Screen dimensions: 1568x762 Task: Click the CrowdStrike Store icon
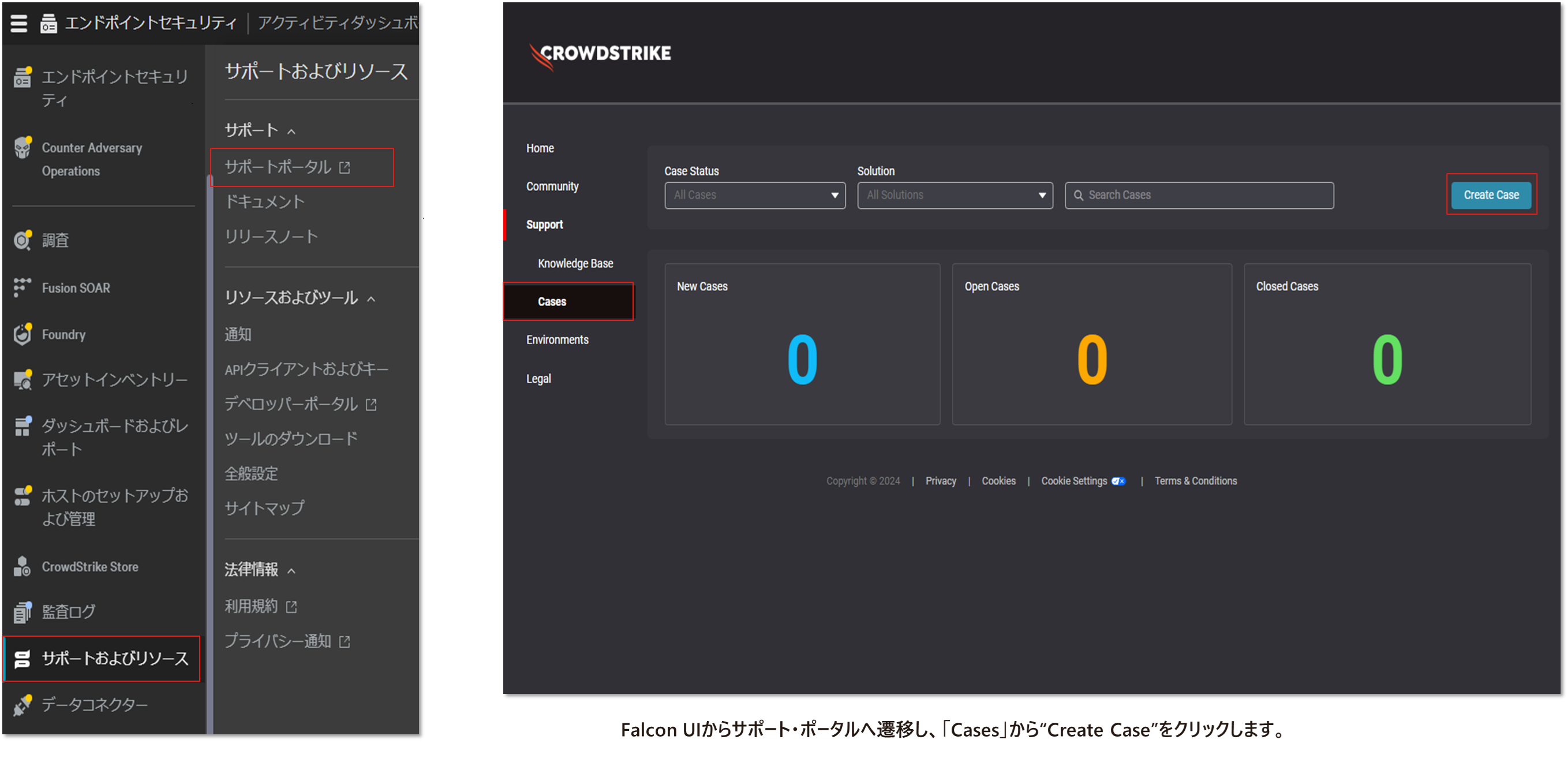click(x=23, y=566)
